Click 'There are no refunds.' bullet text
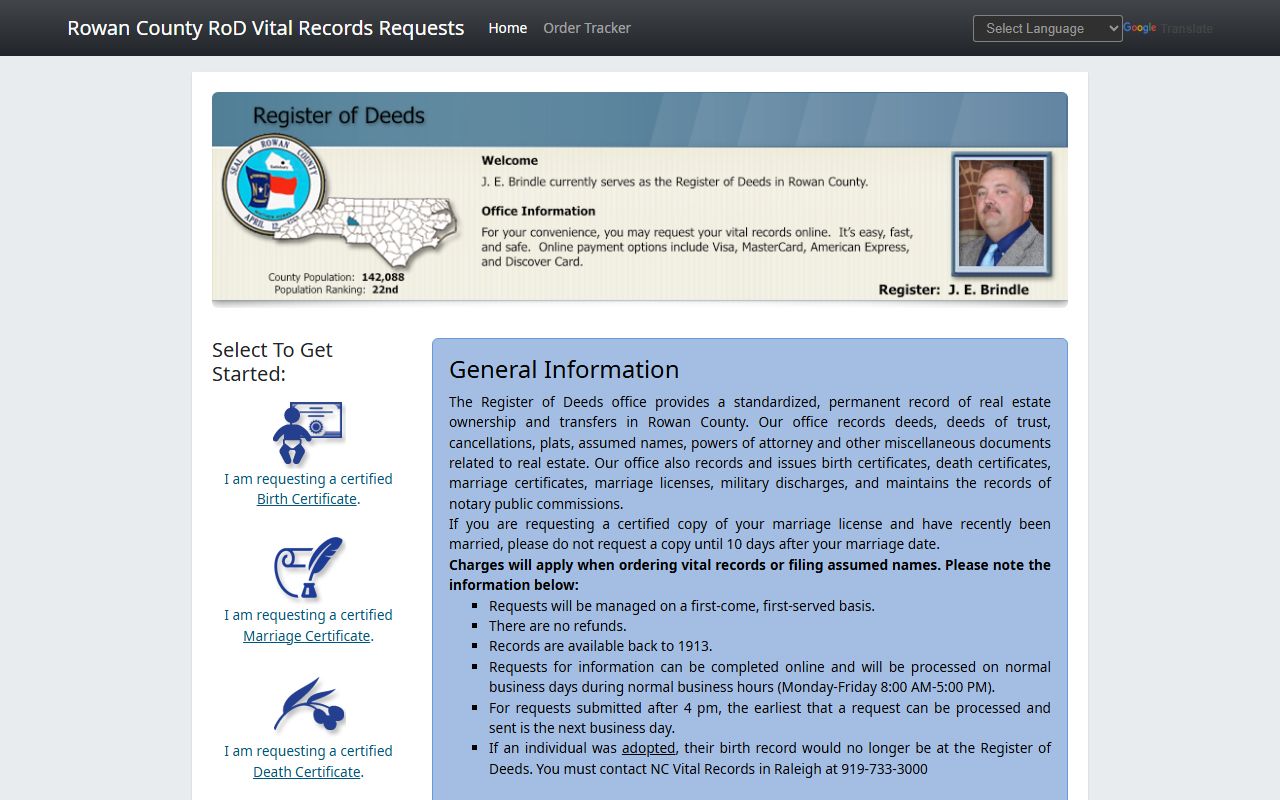The height and width of the screenshot is (800, 1280). pos(558,626)
